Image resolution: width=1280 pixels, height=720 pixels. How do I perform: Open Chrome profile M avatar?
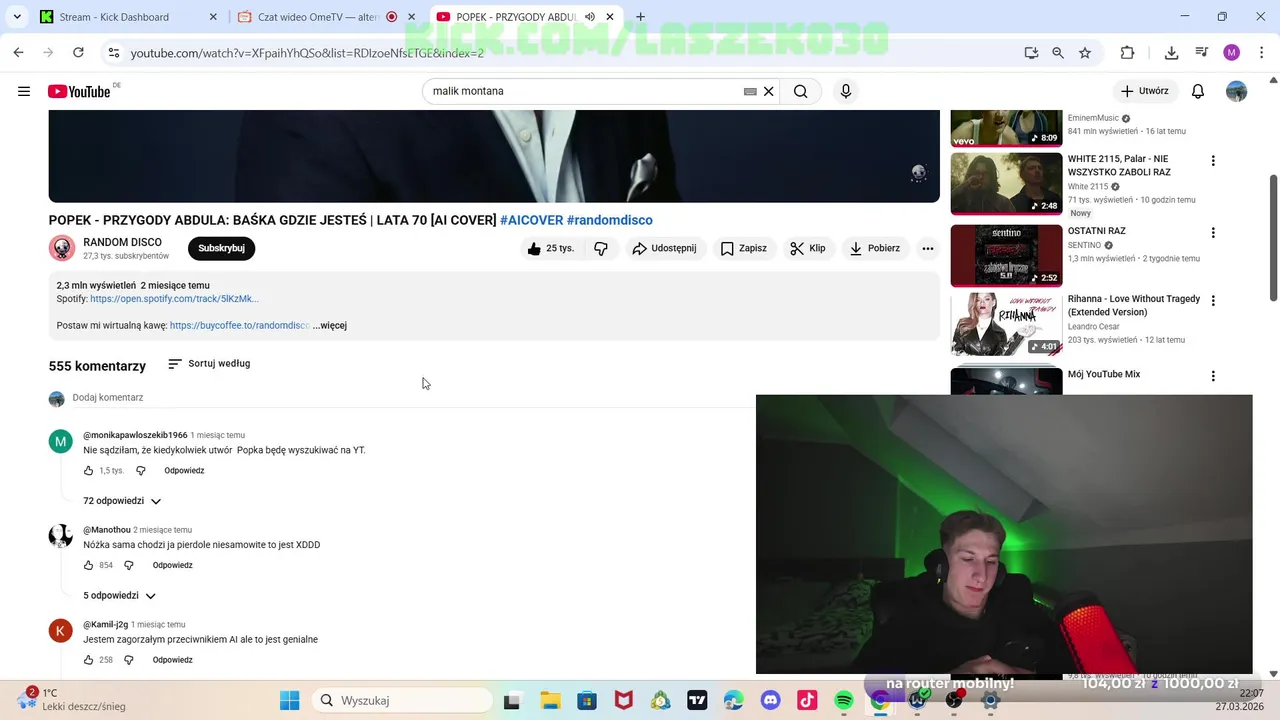[1231, 53]
